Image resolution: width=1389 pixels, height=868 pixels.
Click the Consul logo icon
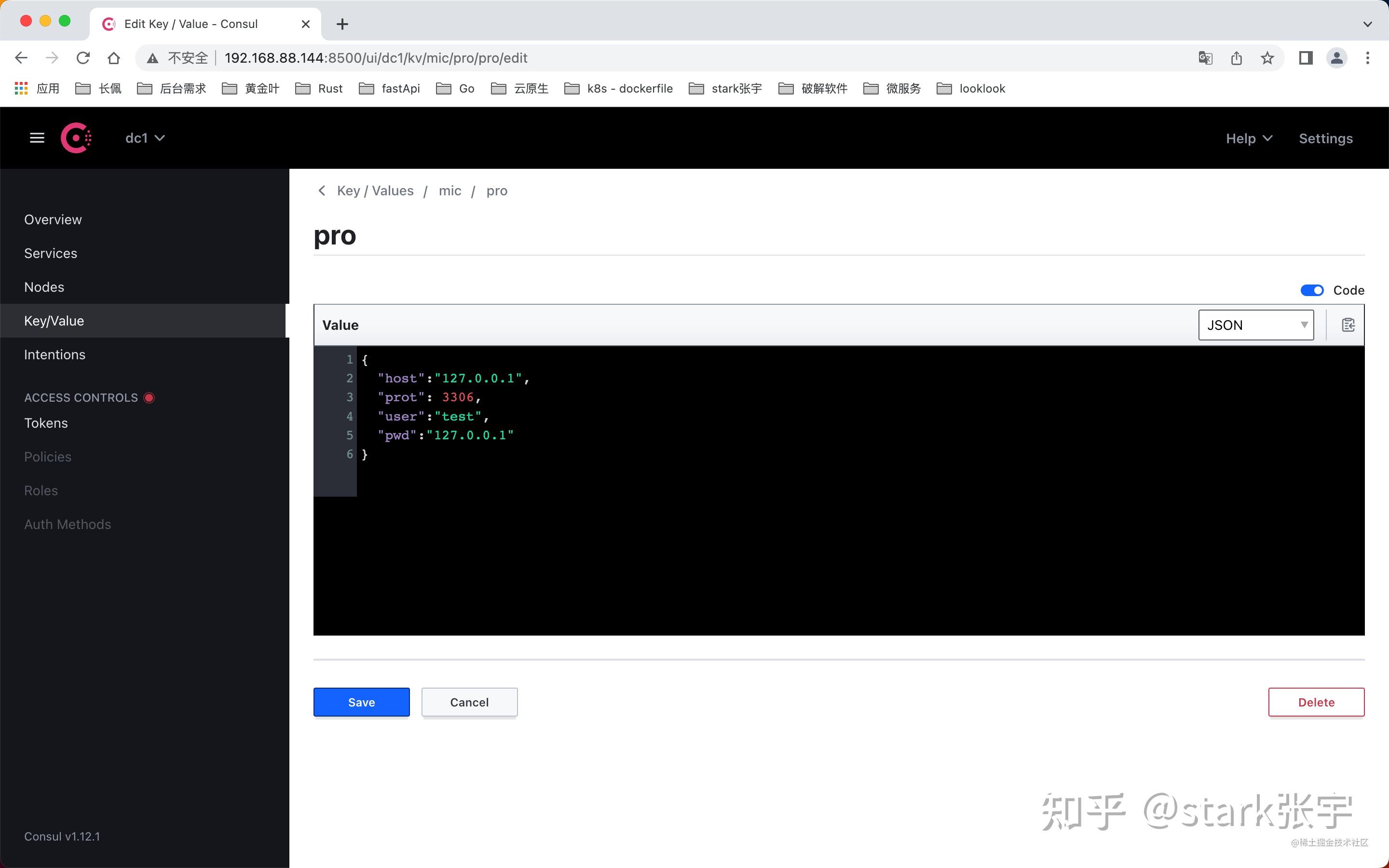point(76,138)
